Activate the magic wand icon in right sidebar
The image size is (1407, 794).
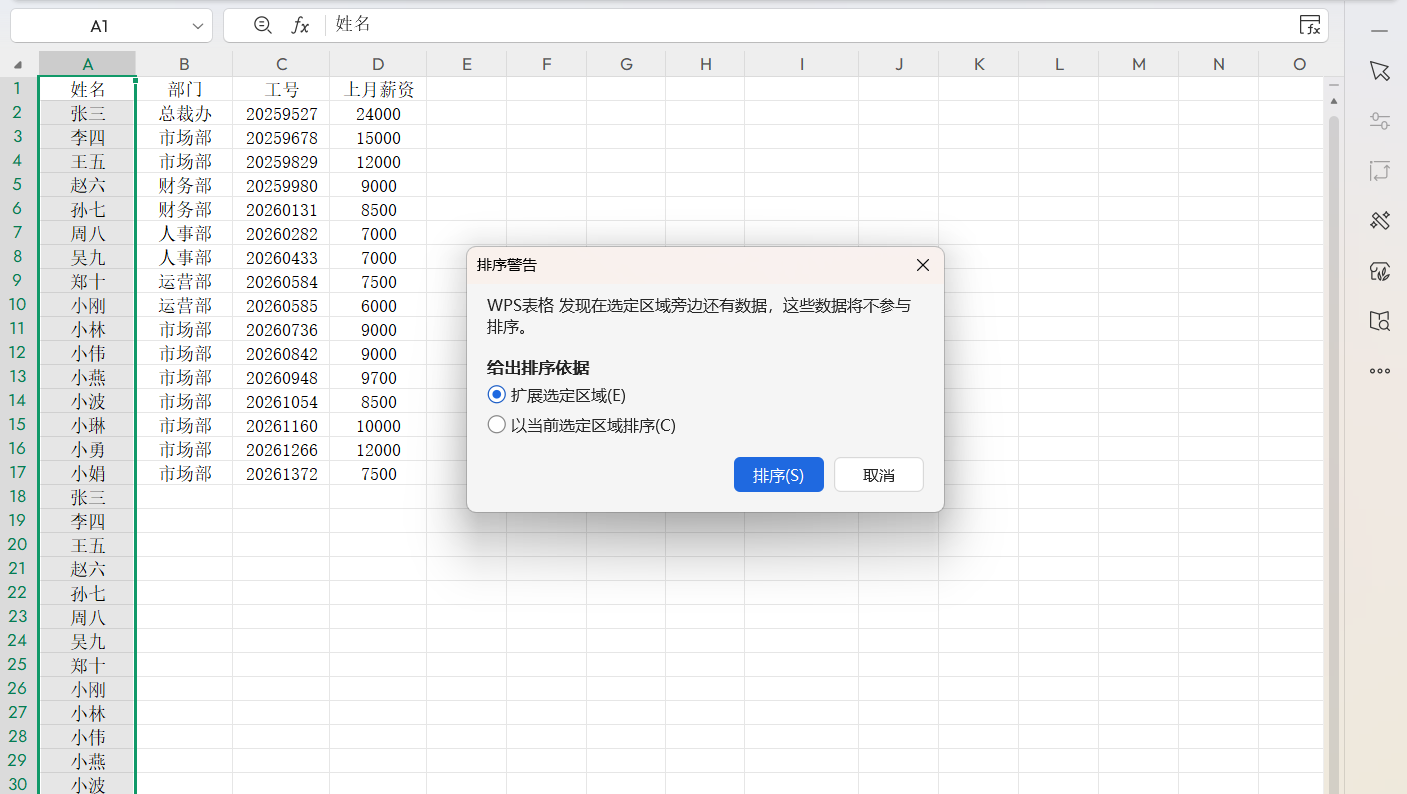[x=1380, y=220]
